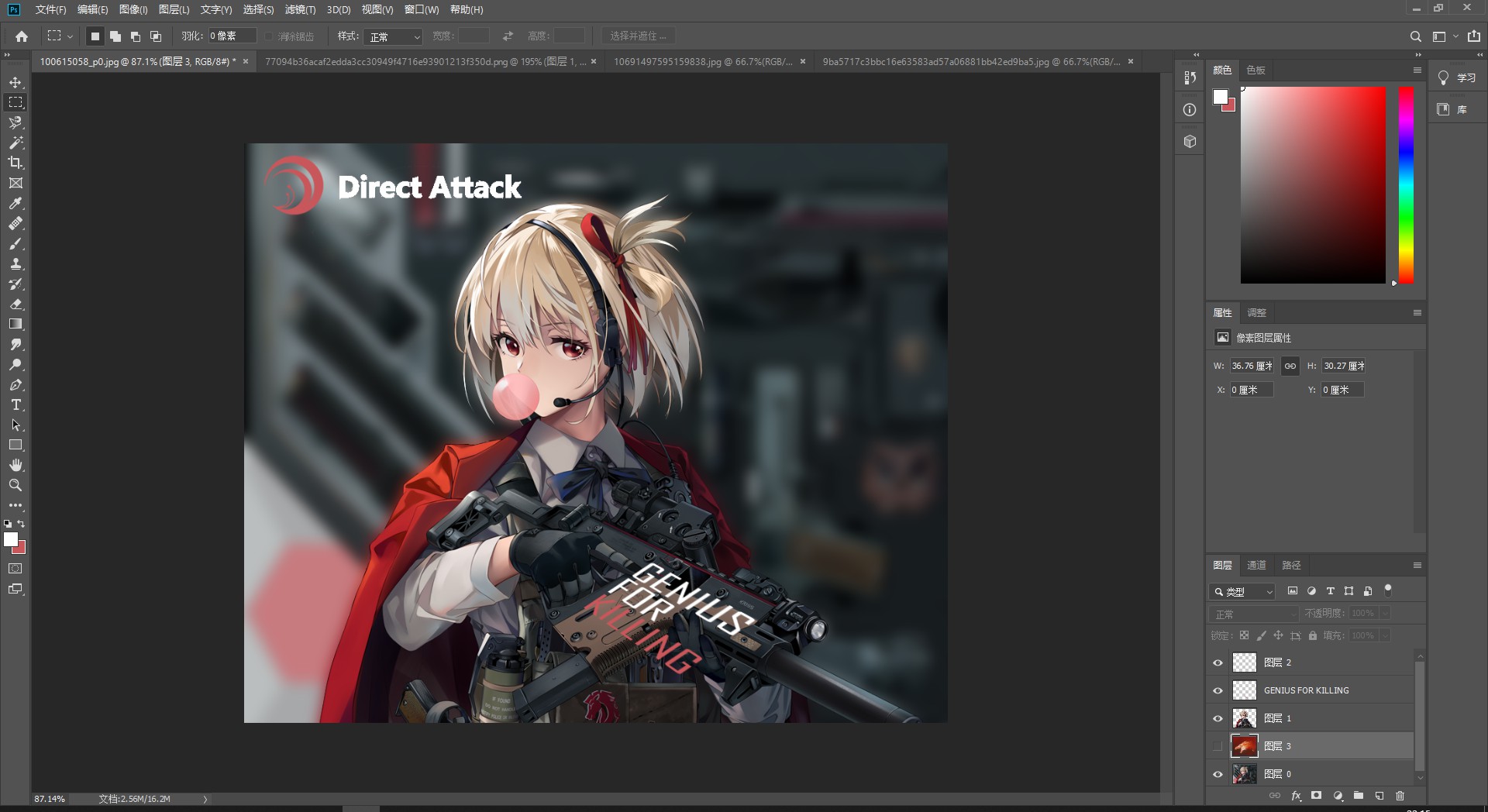Select the Frame tool
The width and height of the screenshot is (1488, 812).
pyautogui.click(x=15, y=183)
